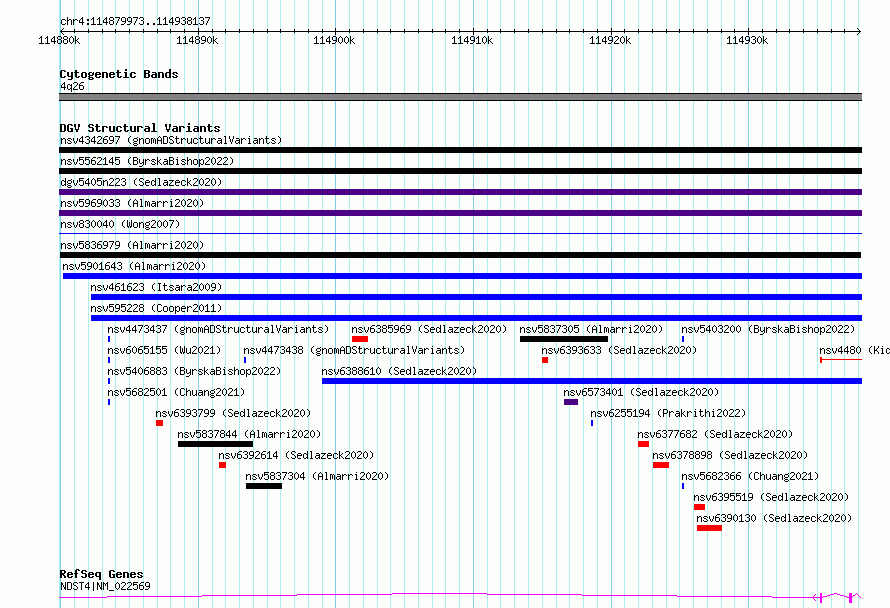The image size is (890, 608).
Task: Click the 114930k ruler tick label
Action: [x=748, y=40]
